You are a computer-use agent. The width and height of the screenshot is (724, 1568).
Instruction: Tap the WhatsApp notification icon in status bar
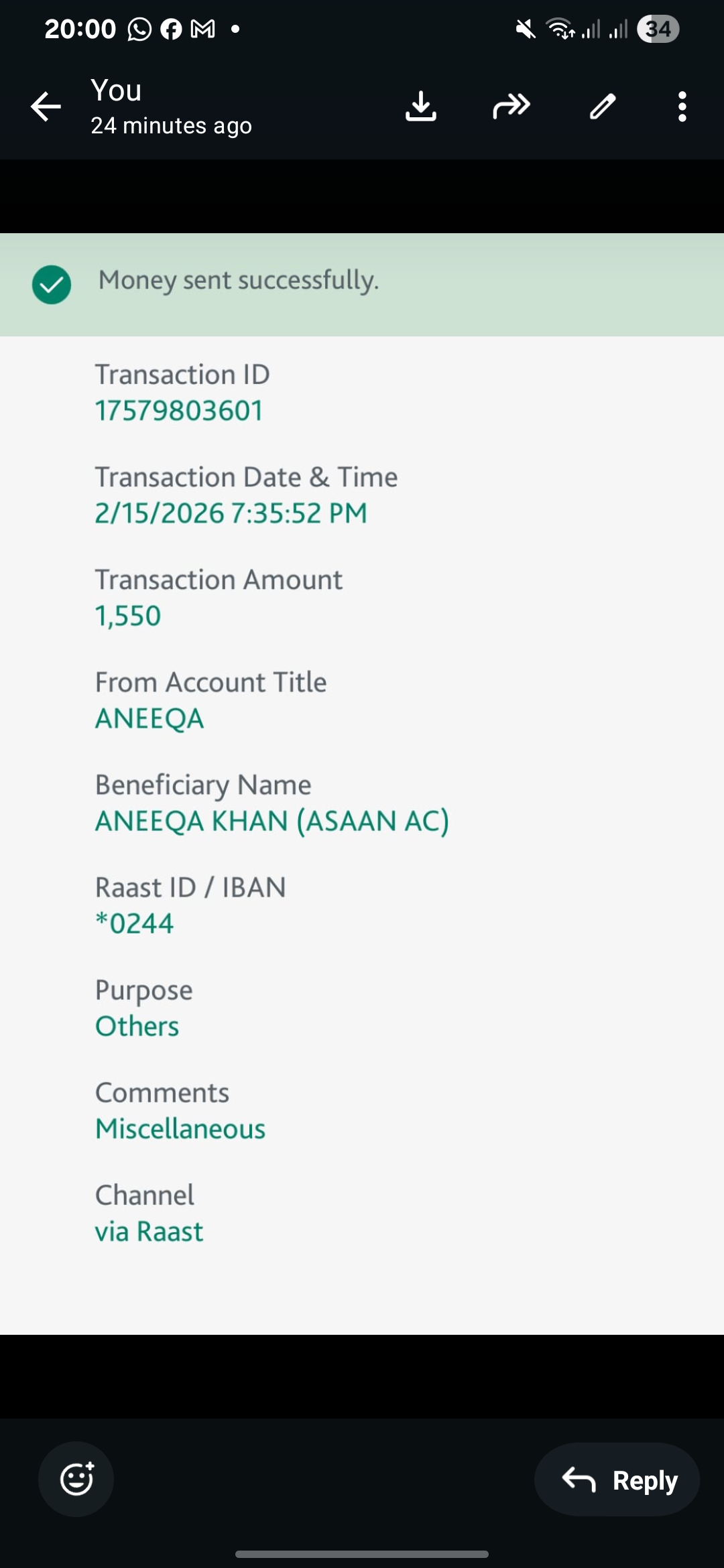[x=139, y=29]
